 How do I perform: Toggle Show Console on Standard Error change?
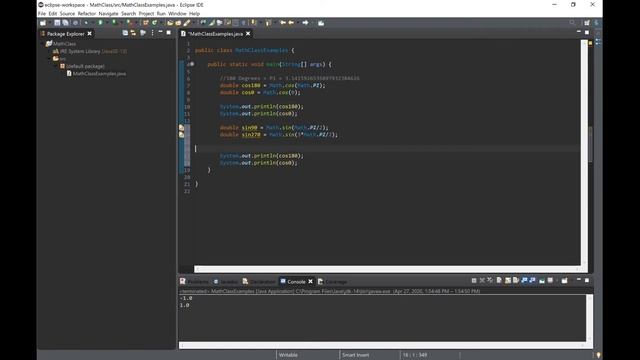click(533, 280)
